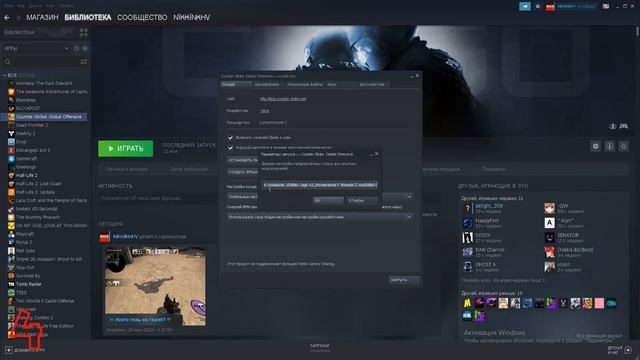The image size is (640, 360).
Task: Add game to favorites with star icon
Action: pyautogui.click(x=623, y=146)
